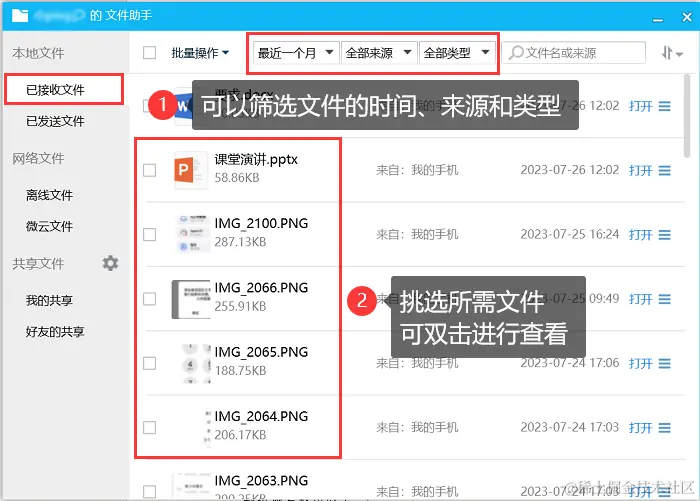Click file name IMG_2065.PNG

[x=261, y=352]
